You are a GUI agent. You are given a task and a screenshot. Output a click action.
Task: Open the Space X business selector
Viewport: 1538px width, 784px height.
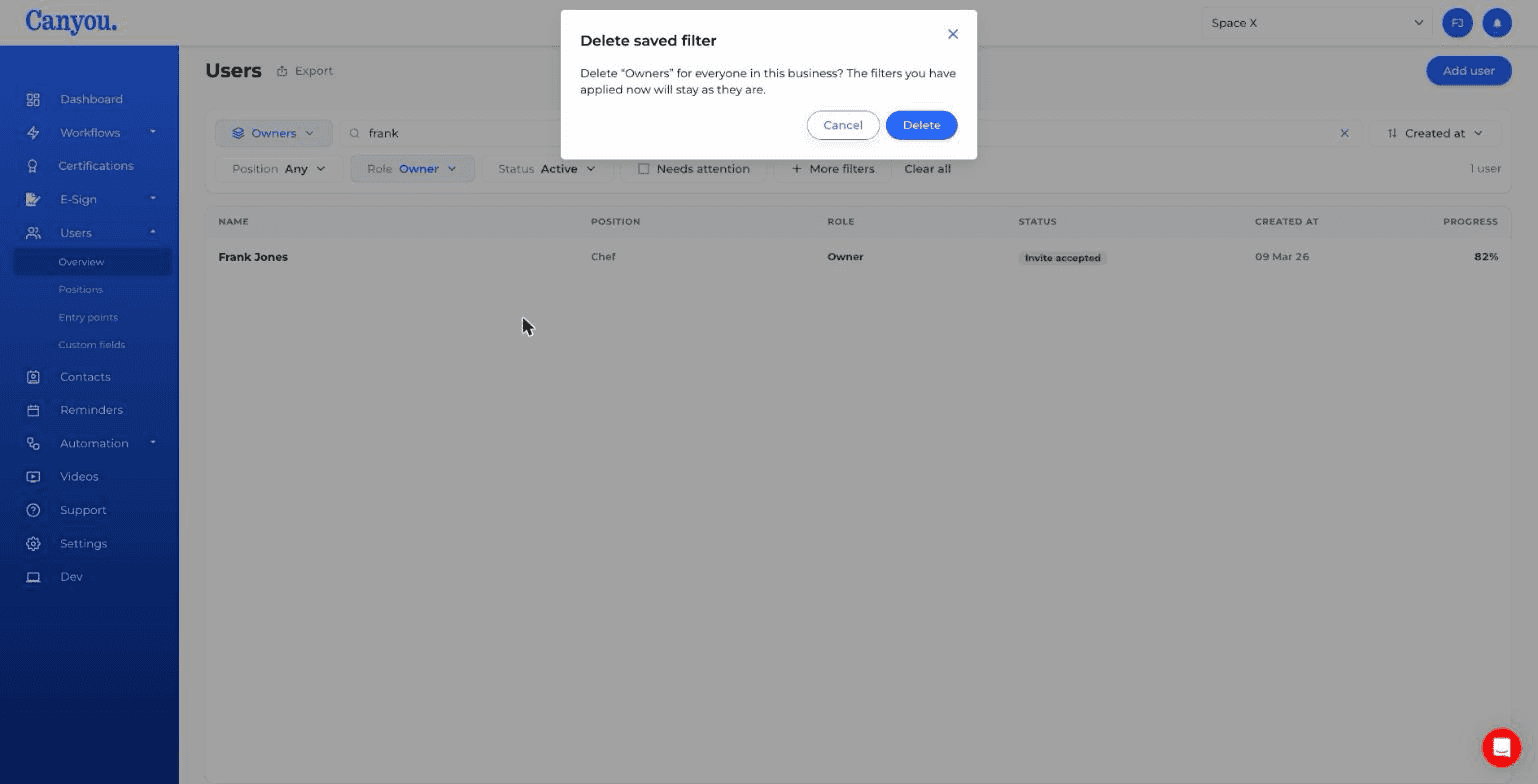tap(1316, 23)
